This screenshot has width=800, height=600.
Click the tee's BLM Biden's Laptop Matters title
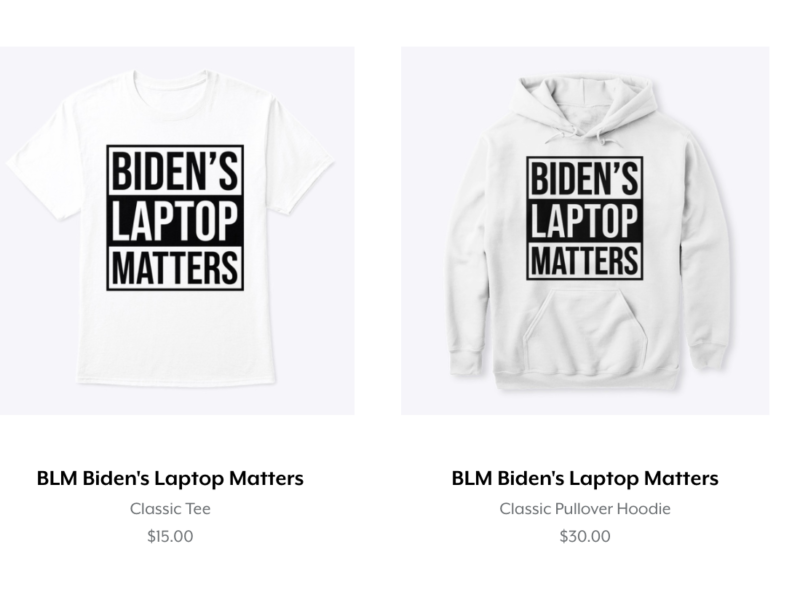click(x=170, y=479)
